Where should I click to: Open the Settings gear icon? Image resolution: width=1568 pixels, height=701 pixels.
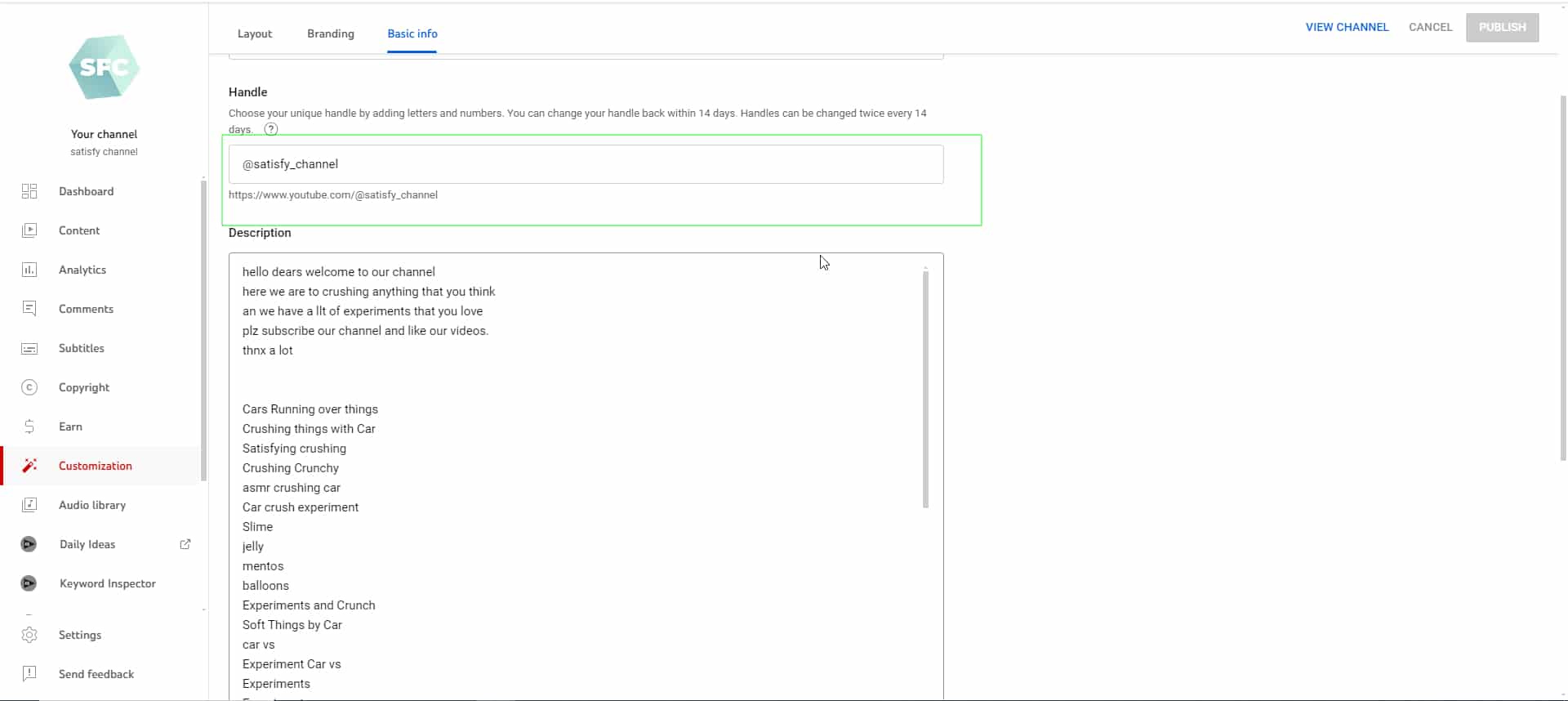pyautogui.click(x=29, y=635)
